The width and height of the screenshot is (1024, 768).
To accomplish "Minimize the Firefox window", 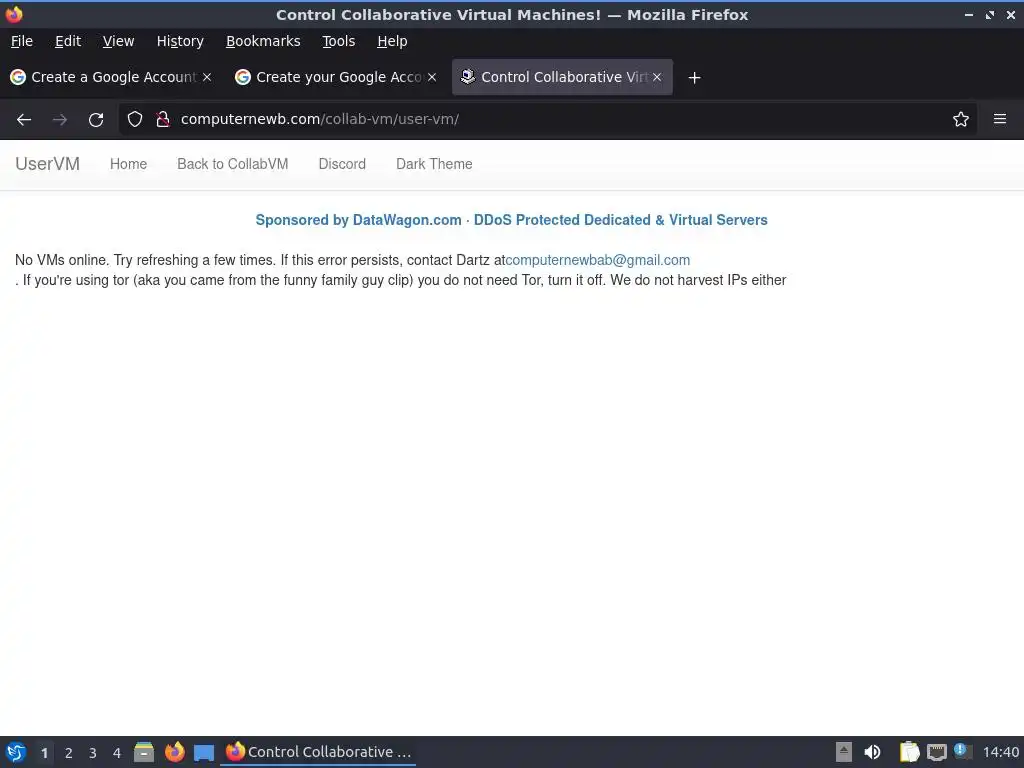I will pyautogui.click(x=969, y=14).
